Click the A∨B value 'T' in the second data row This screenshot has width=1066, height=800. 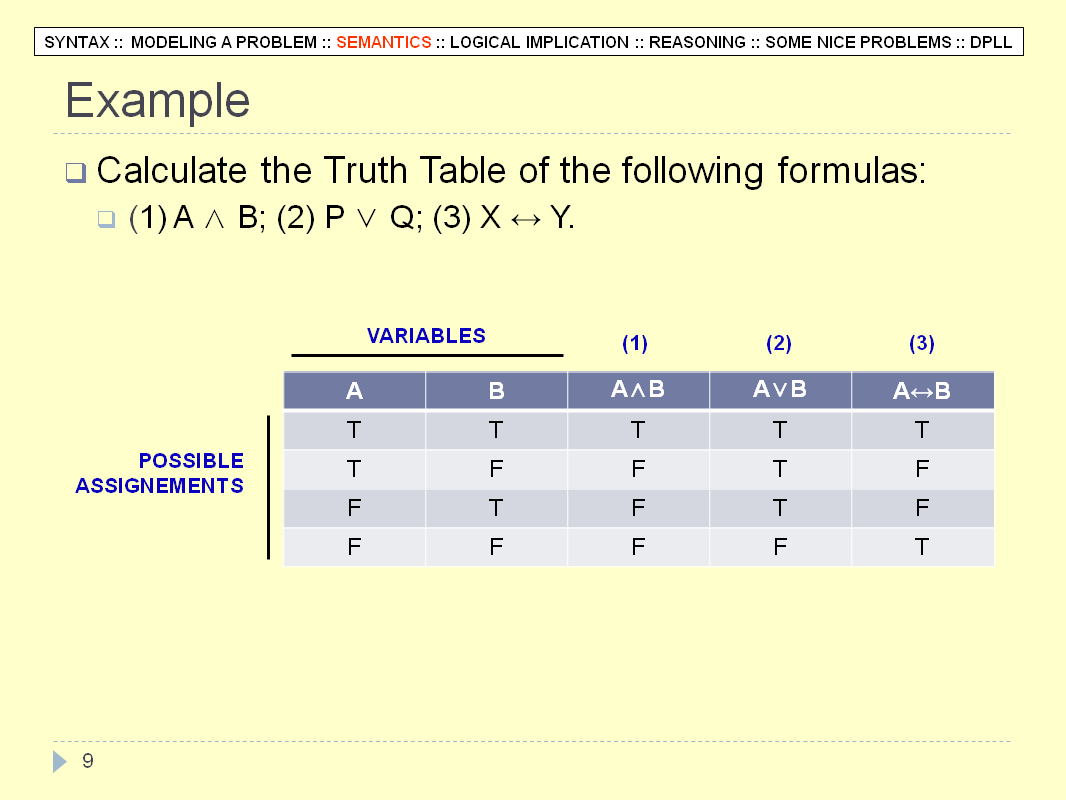pos(780,469)
